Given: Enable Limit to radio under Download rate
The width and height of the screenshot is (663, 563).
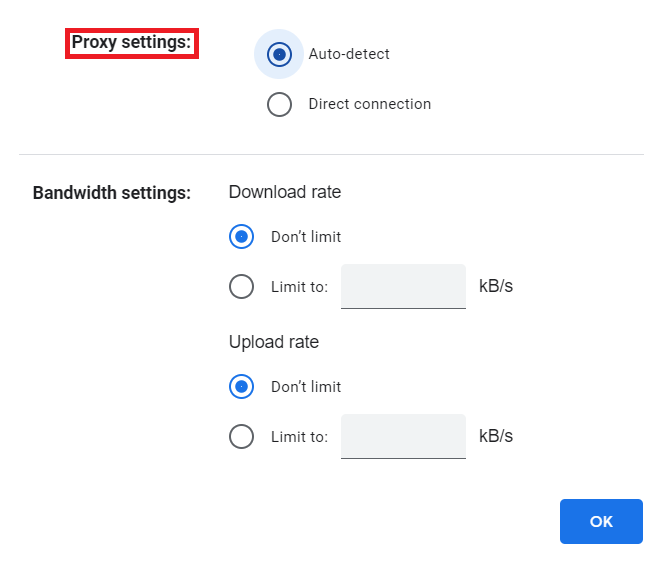Looking at the screenshot, I should (241, 287).
